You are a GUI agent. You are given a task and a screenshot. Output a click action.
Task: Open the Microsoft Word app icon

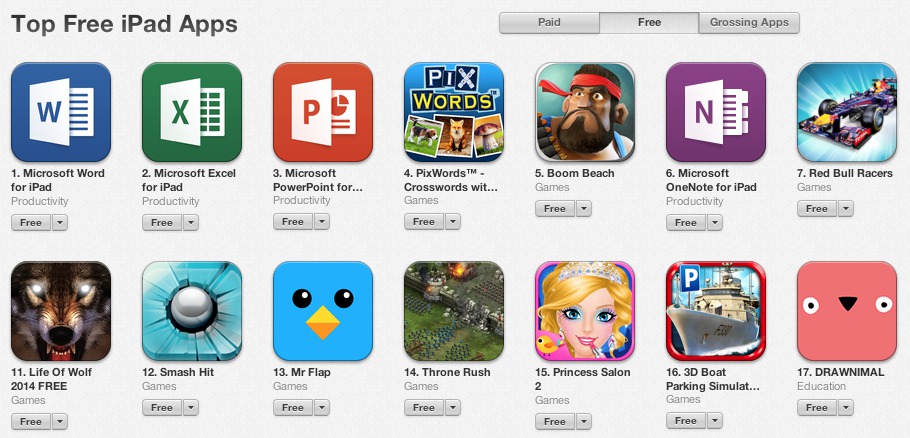[61, 112]
